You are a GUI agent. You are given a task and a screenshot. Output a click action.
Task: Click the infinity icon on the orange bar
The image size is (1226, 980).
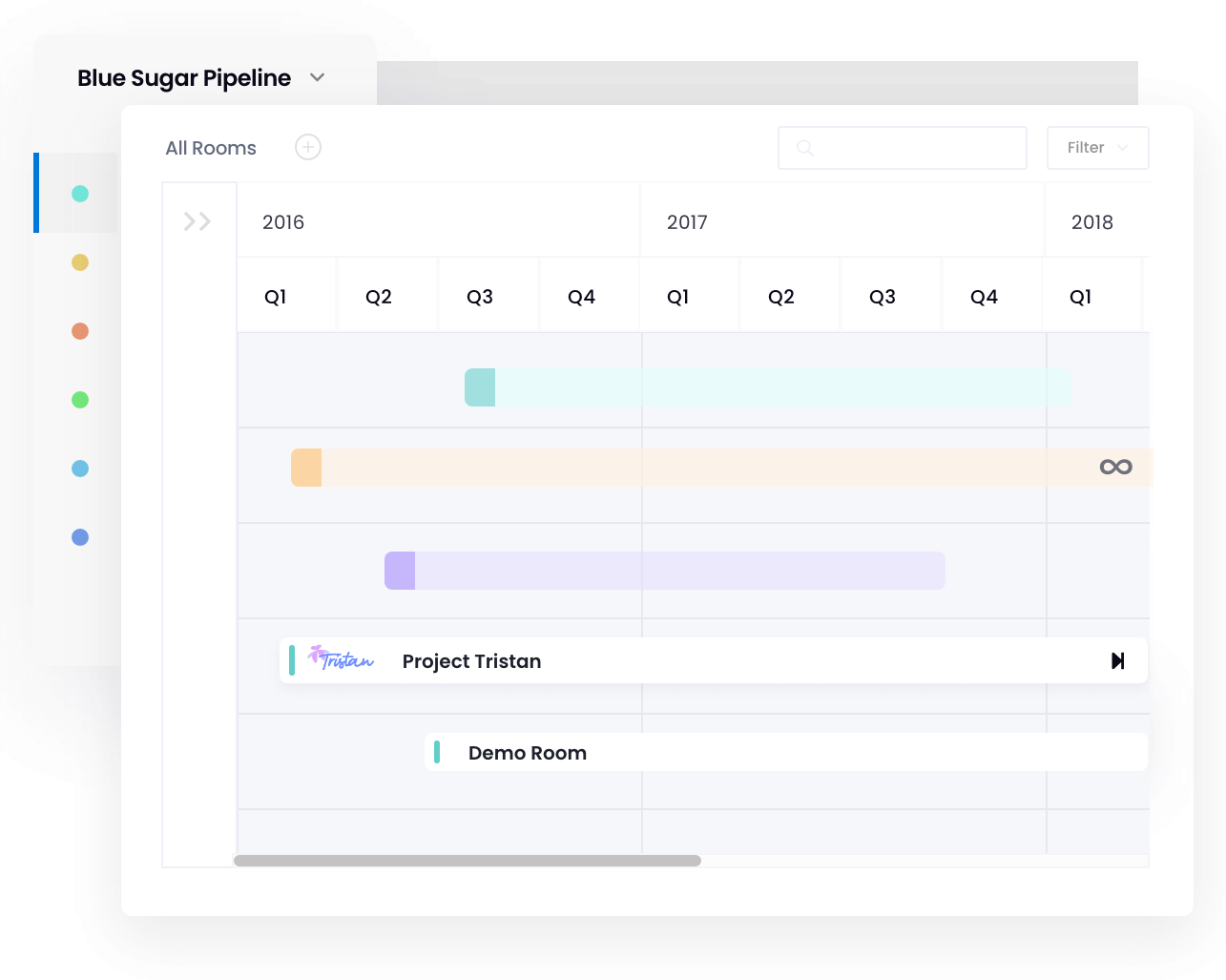pos(1115,467)
